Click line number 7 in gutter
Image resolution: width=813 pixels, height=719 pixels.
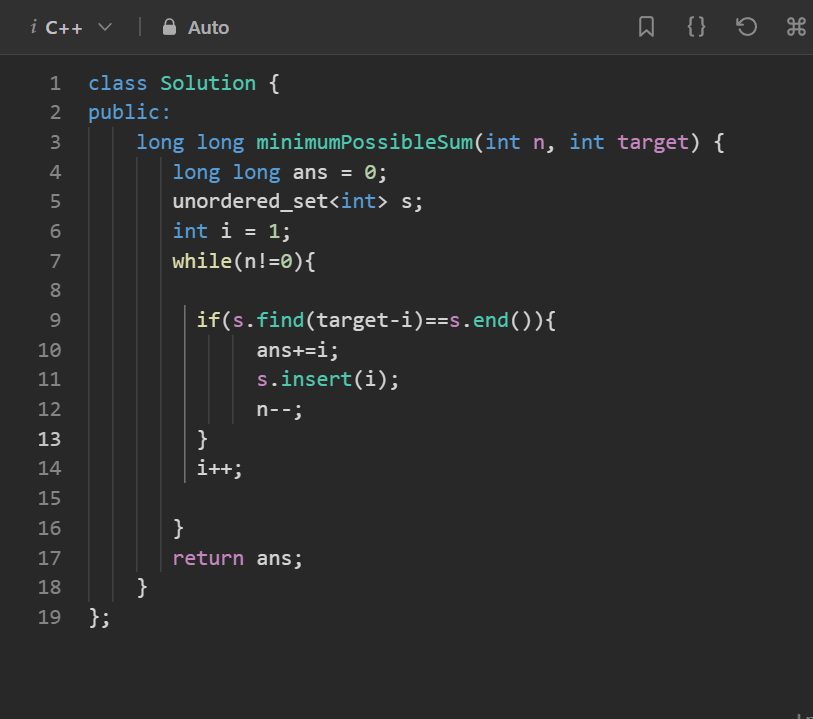[x=55, y=261]
